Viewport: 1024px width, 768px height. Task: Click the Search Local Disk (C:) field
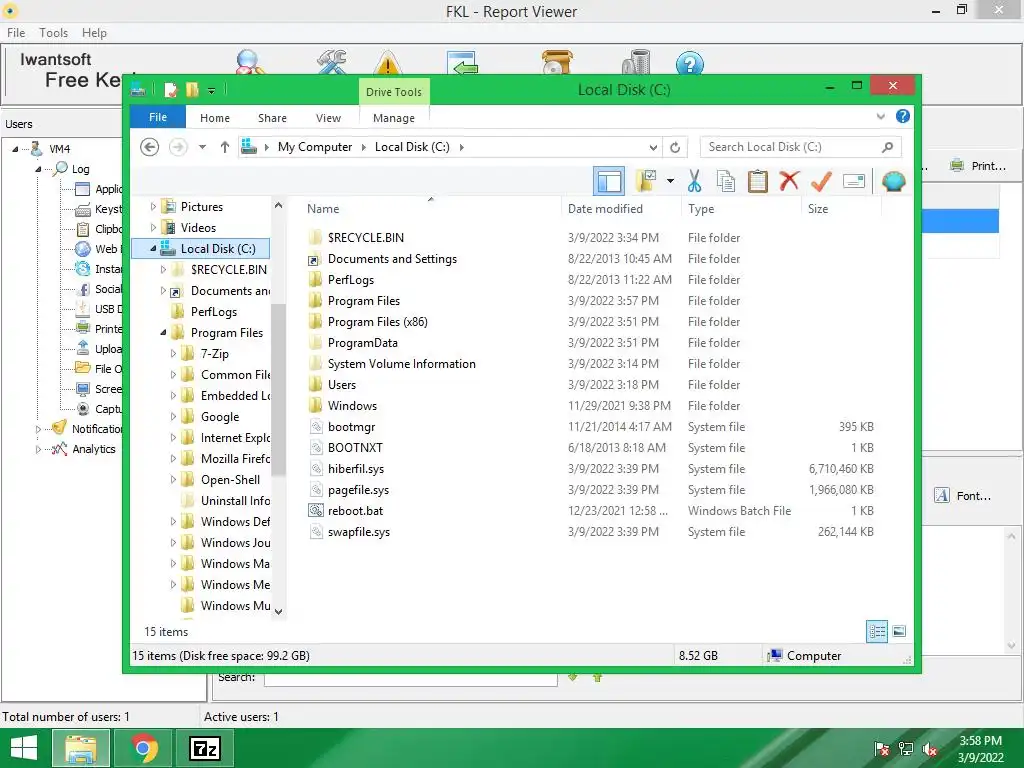click(x=800, y=147)
